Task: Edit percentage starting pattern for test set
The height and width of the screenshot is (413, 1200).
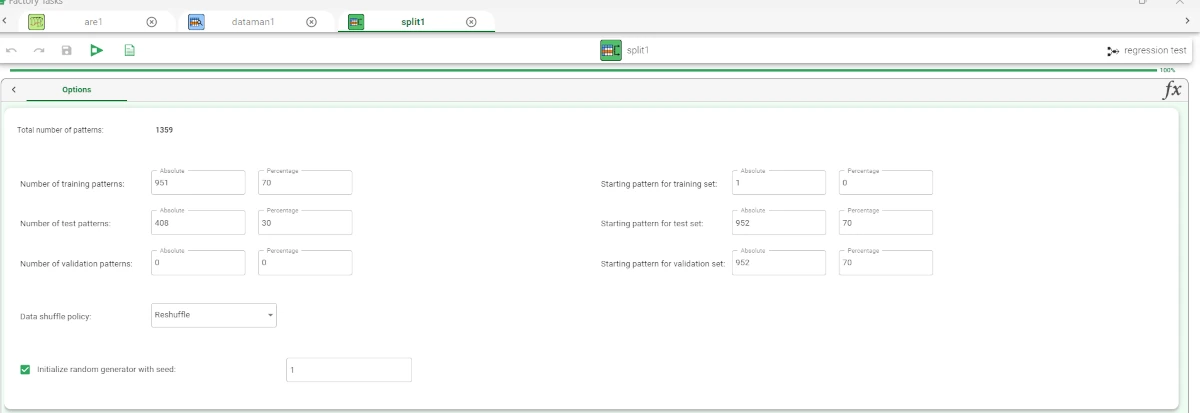Action: [x=885, y=222]
